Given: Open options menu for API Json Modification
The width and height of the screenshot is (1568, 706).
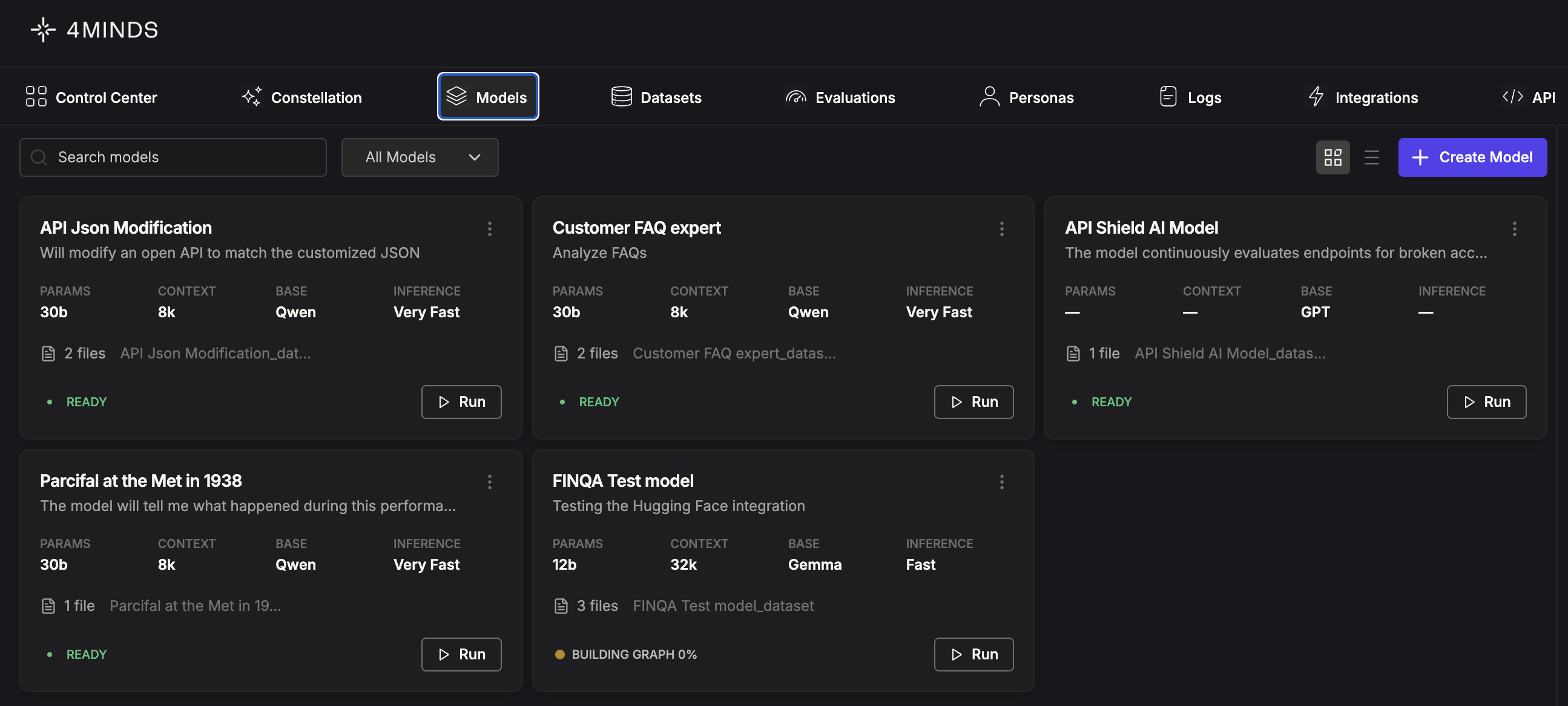Looking at the screenshot, I should coord(489,229).
